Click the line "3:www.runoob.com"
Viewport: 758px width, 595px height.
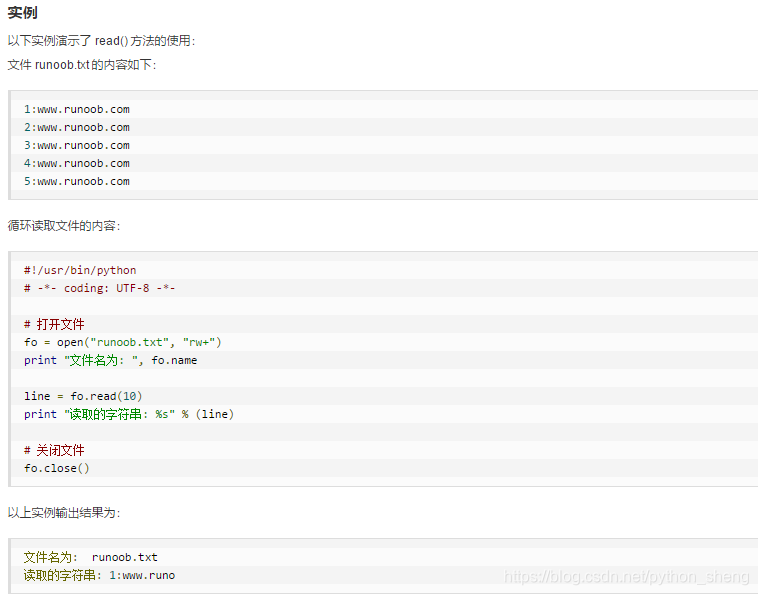77,145
